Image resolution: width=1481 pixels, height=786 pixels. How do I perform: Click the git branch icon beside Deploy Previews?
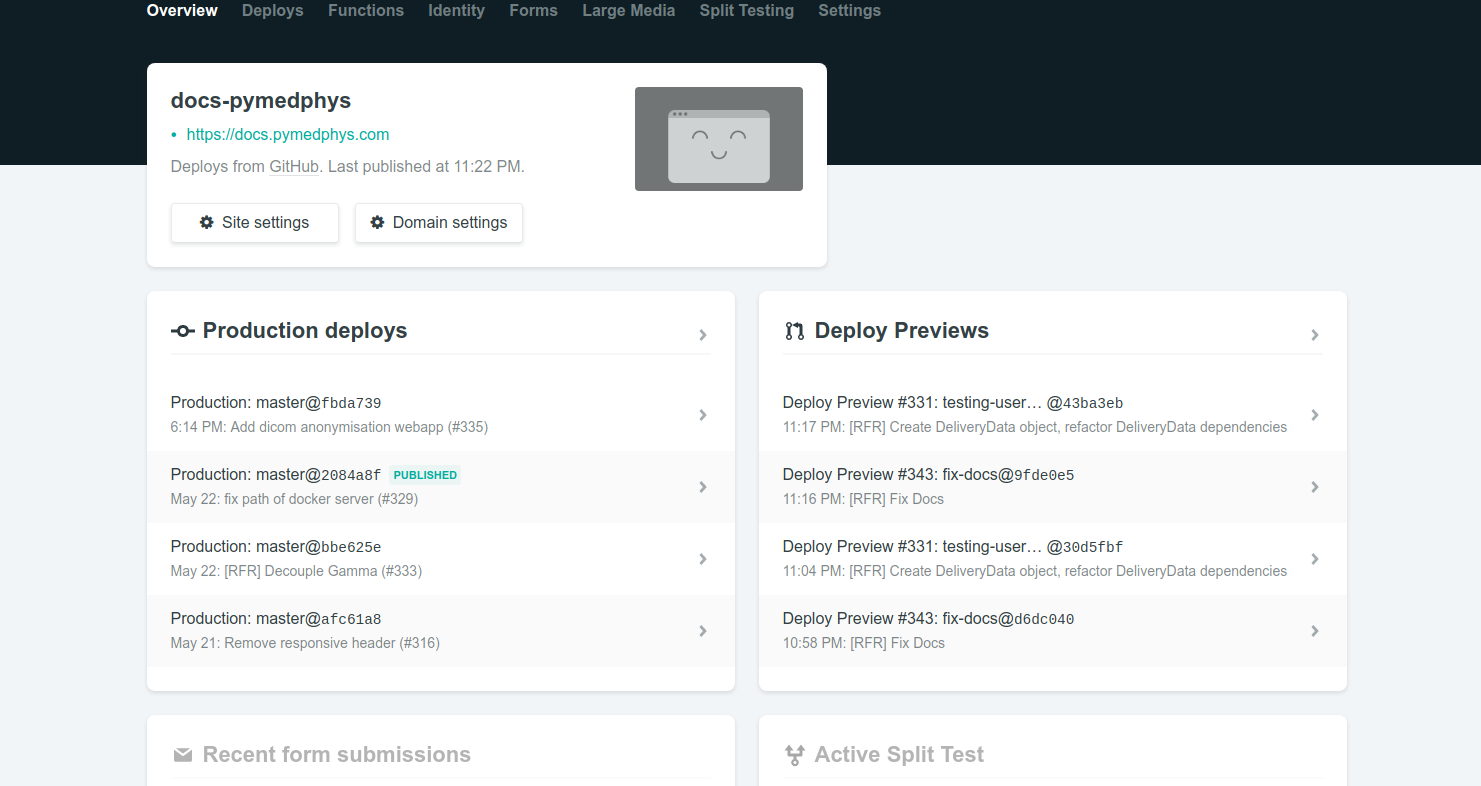tap(795, 330)
